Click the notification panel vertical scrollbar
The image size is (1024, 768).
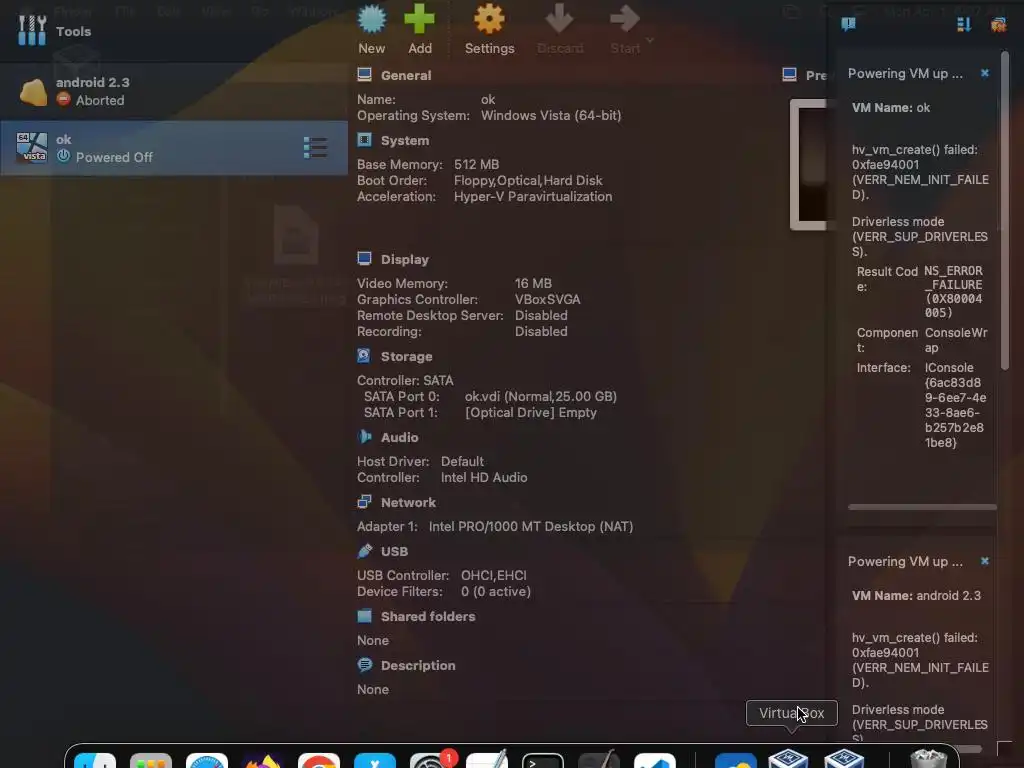click(1005, 211)
